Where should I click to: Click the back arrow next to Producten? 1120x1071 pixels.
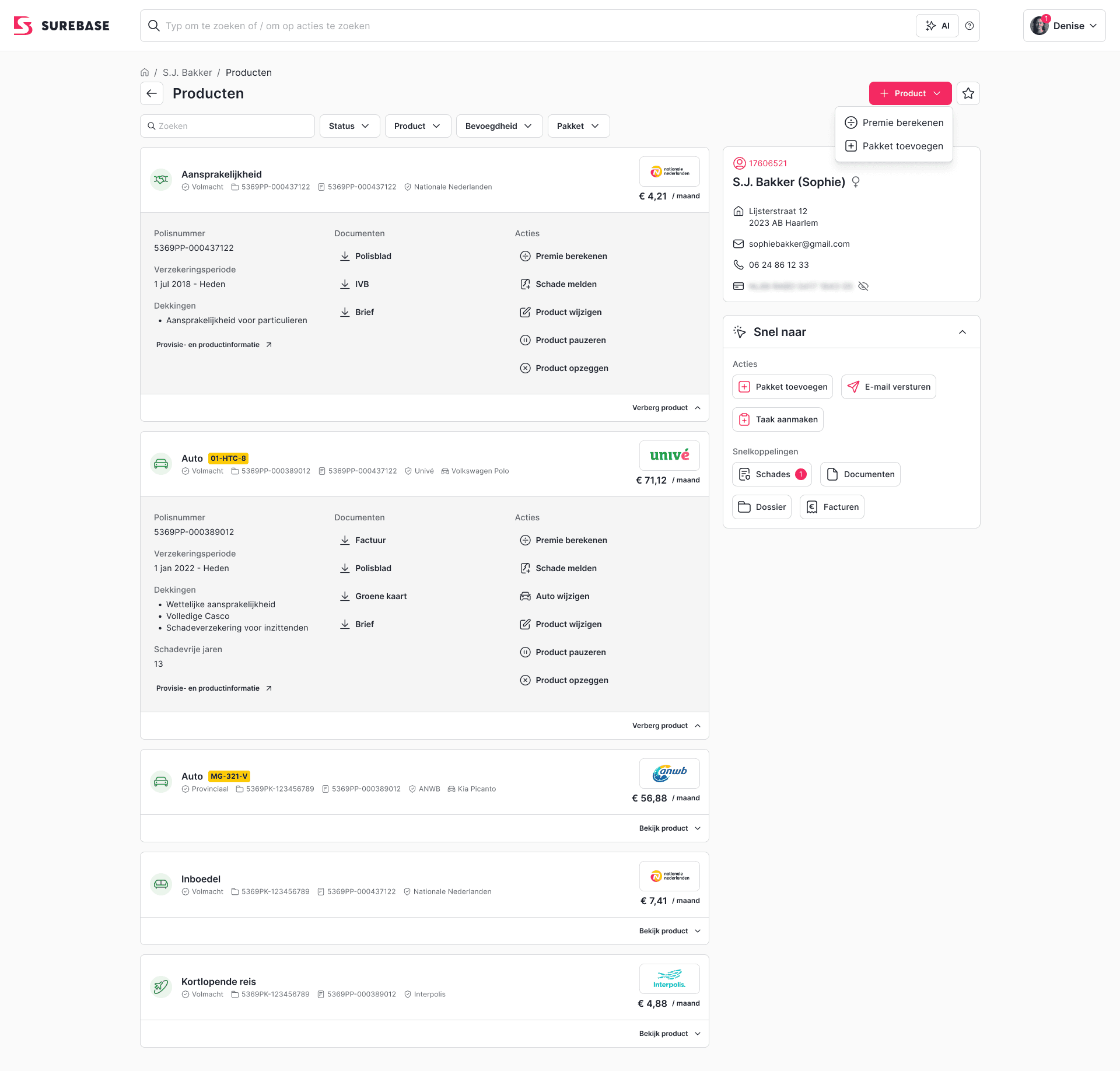point(152,93)
